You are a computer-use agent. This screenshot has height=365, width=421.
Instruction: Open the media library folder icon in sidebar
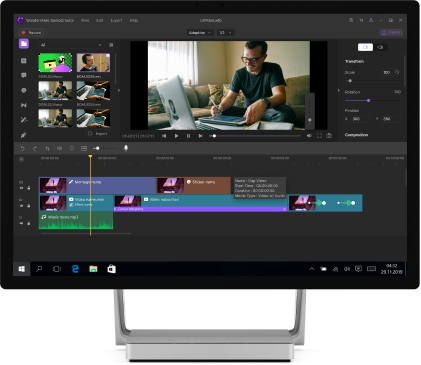point(24,44)
